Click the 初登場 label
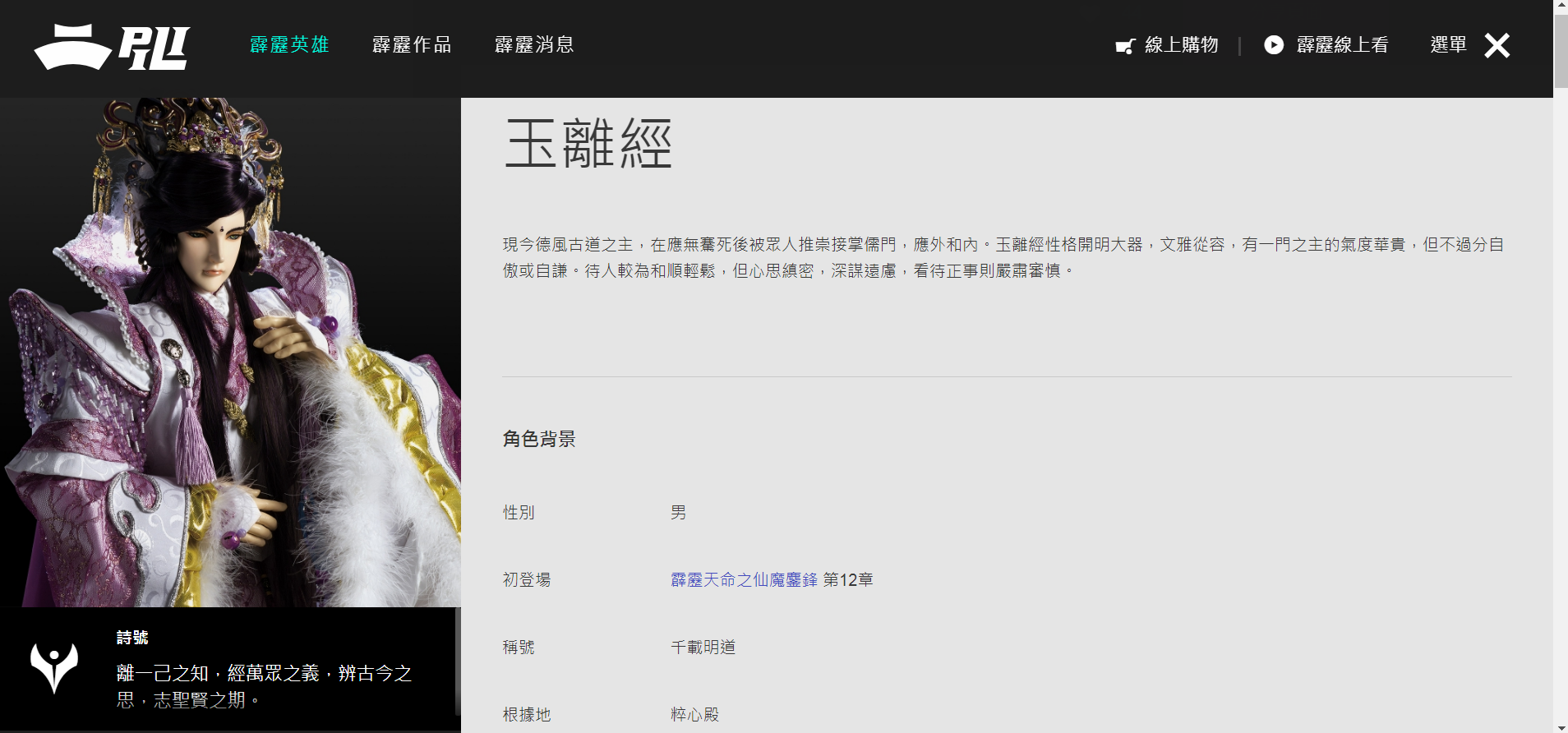1568x733 pixels. [x=527, y=580]
